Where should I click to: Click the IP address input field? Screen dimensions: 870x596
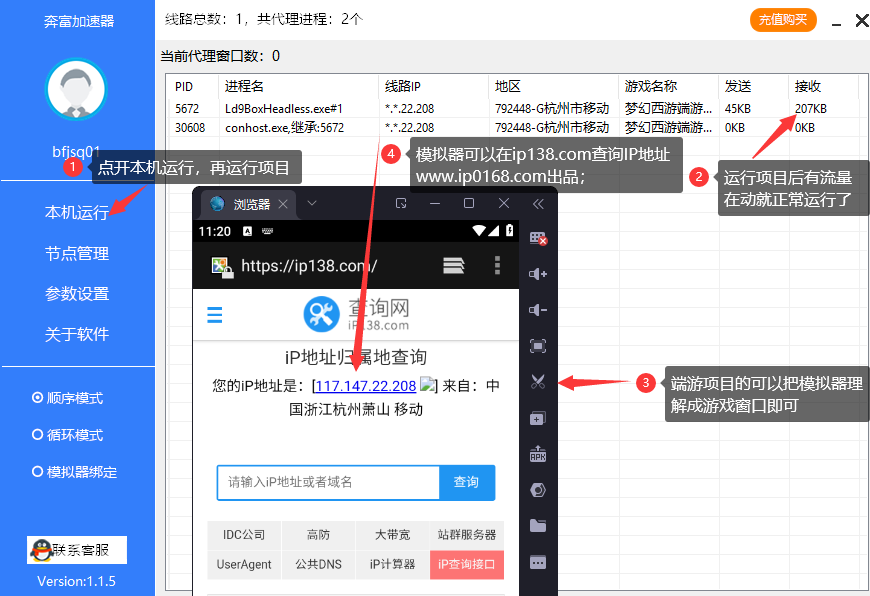[328, 482]
